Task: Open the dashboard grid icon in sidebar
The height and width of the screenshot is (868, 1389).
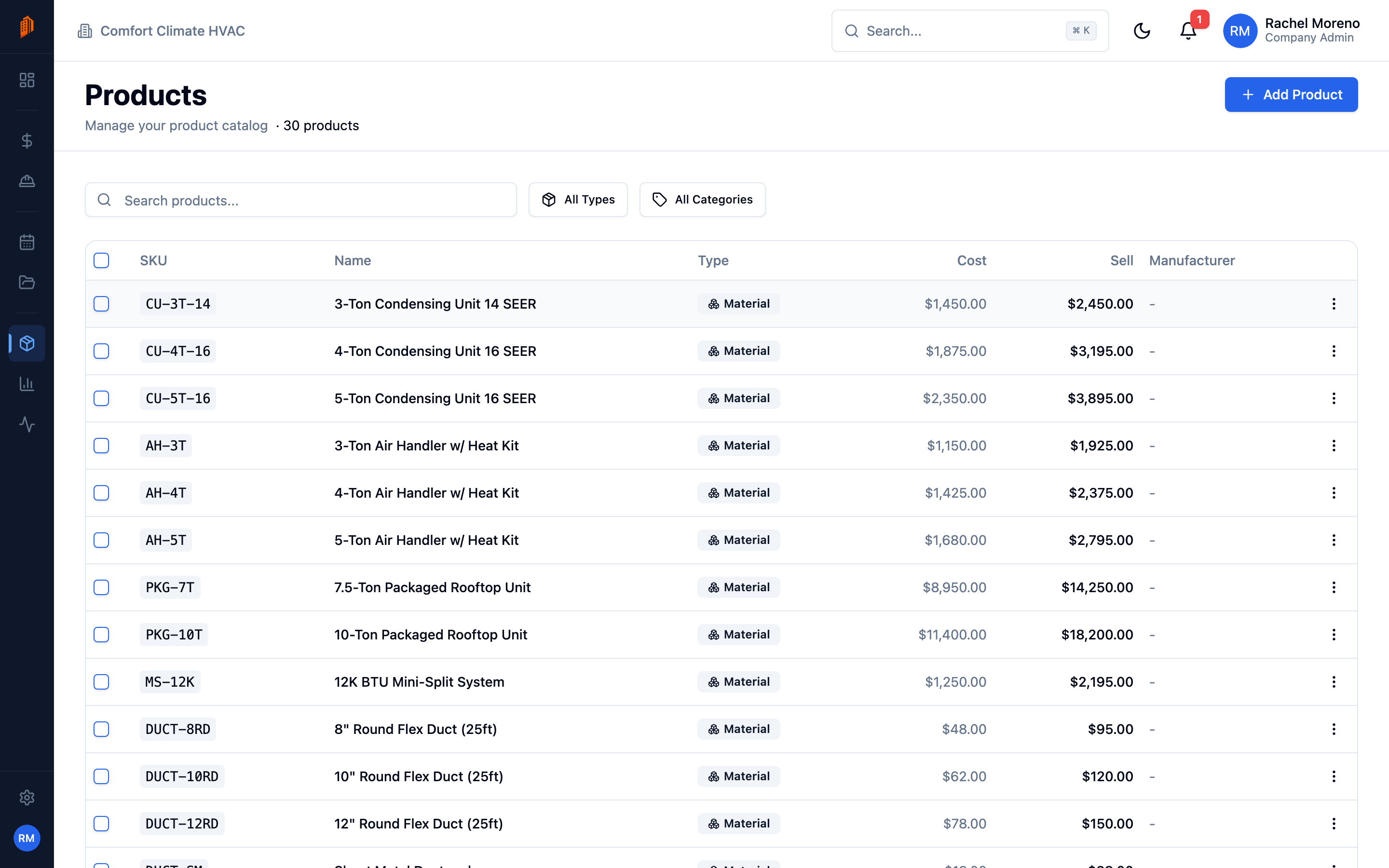Action: [x=27, y=80]
